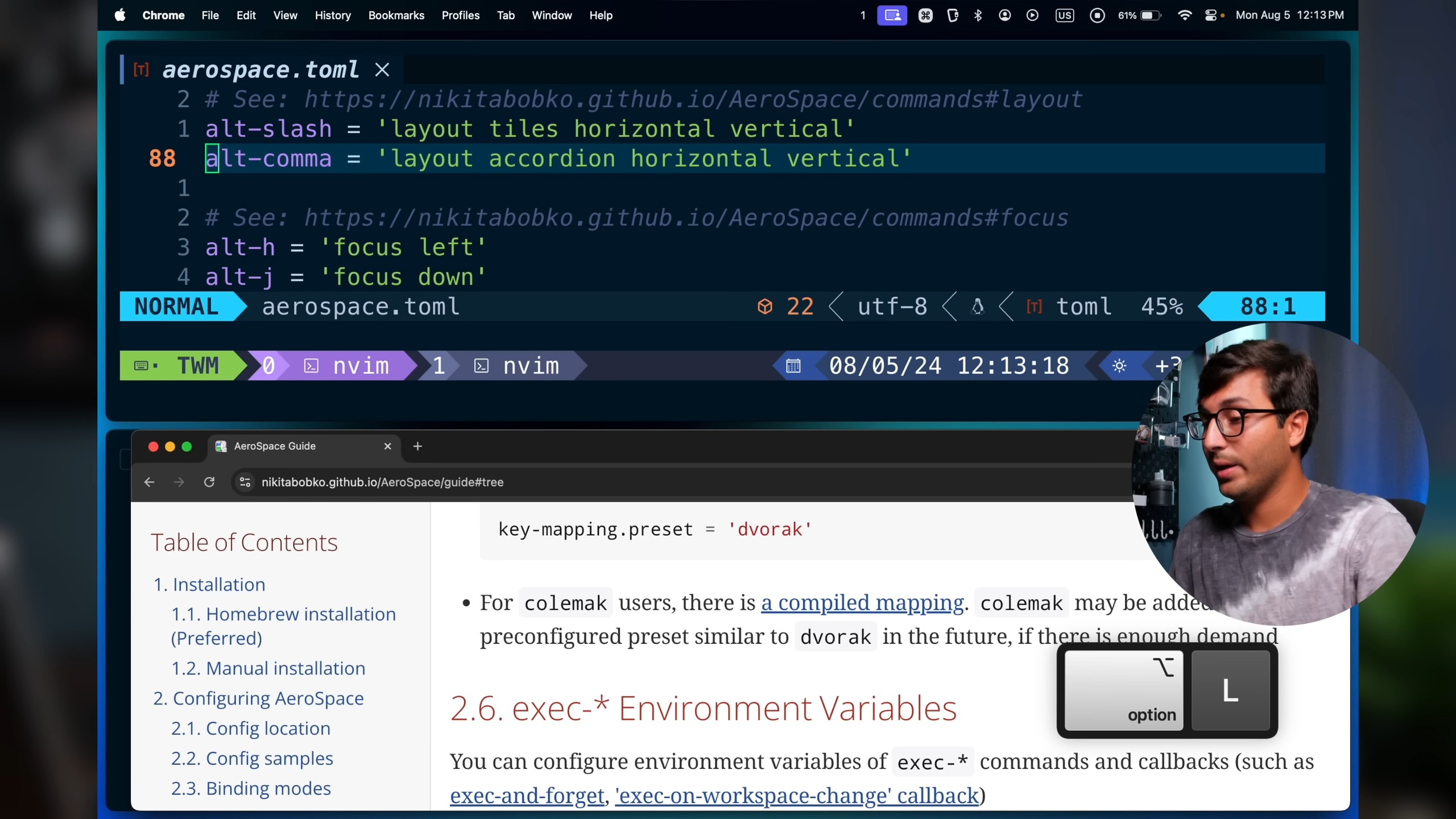
Task: Open the Bookmarks menu
Action: tap(396, 15)
